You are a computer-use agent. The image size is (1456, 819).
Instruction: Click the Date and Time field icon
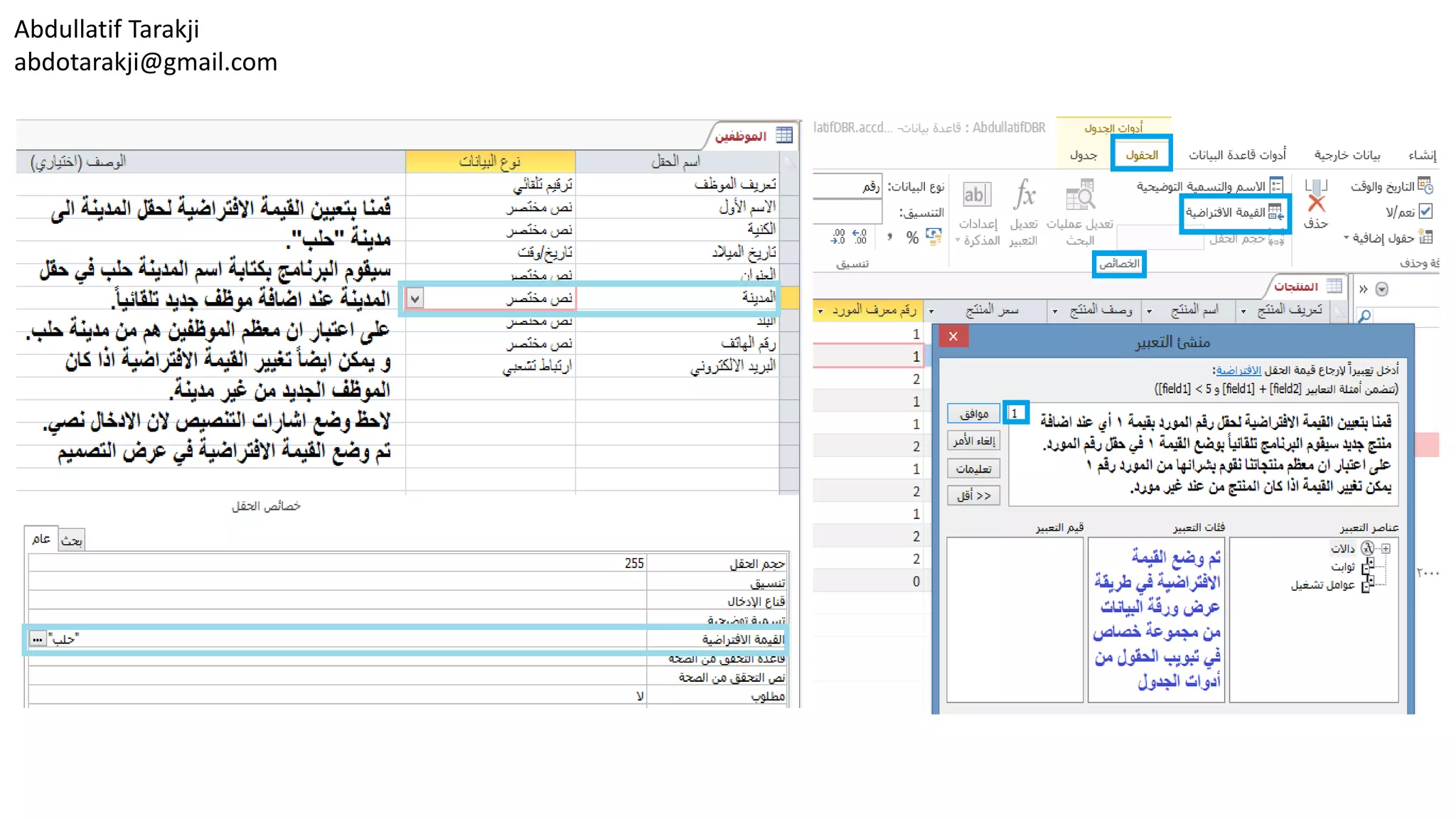(1425, 186)
